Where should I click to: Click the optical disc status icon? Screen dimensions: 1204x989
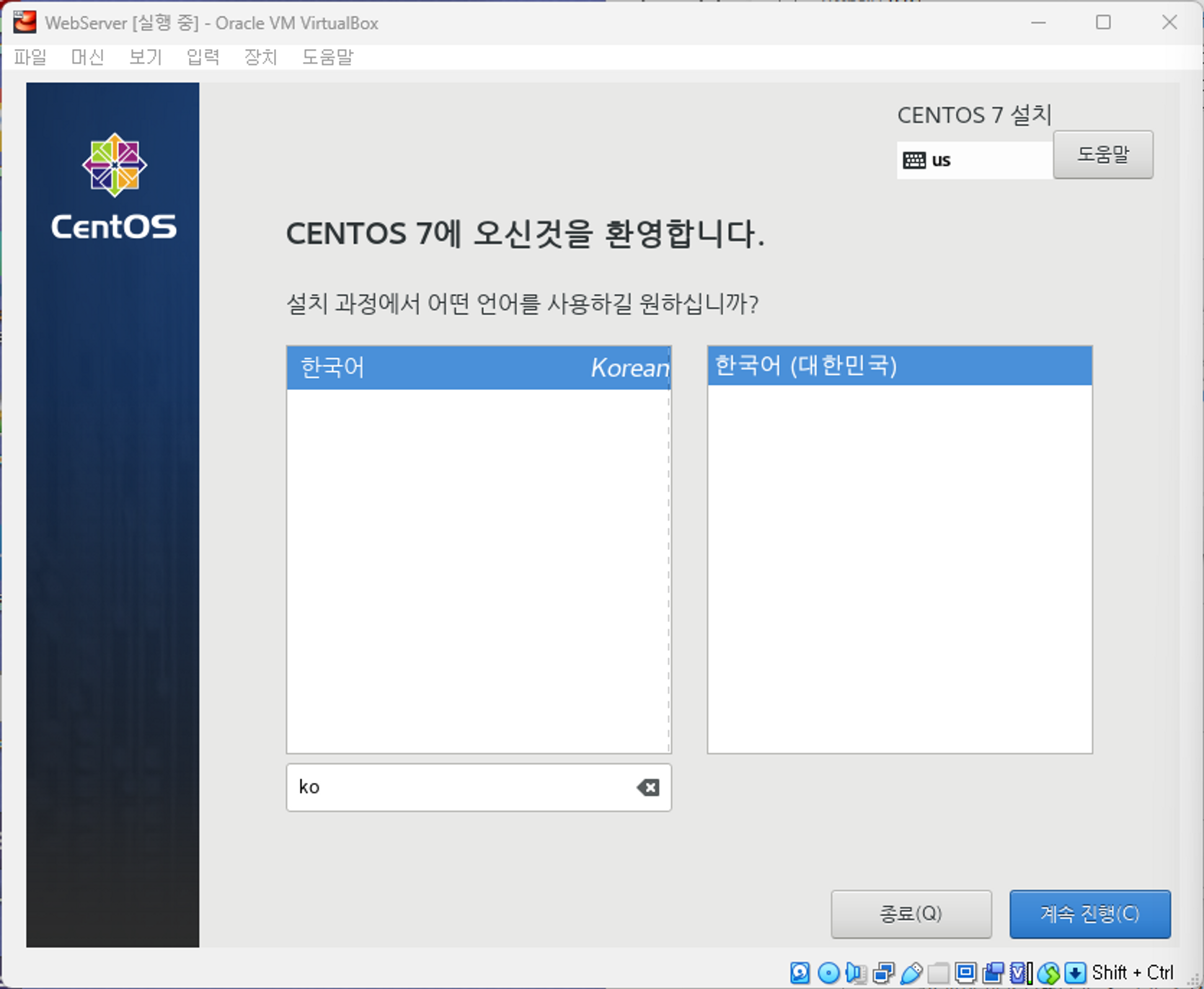(828, 972)
